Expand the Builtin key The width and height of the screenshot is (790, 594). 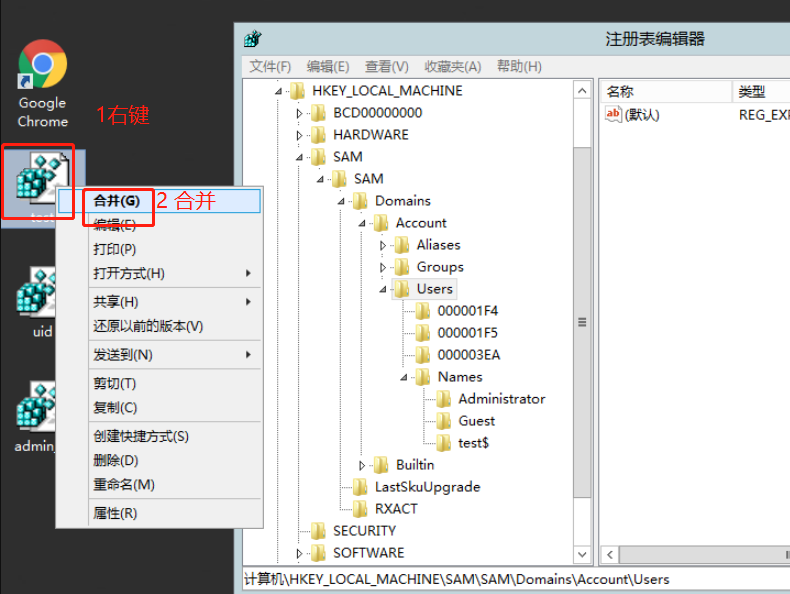pos(362,465)
